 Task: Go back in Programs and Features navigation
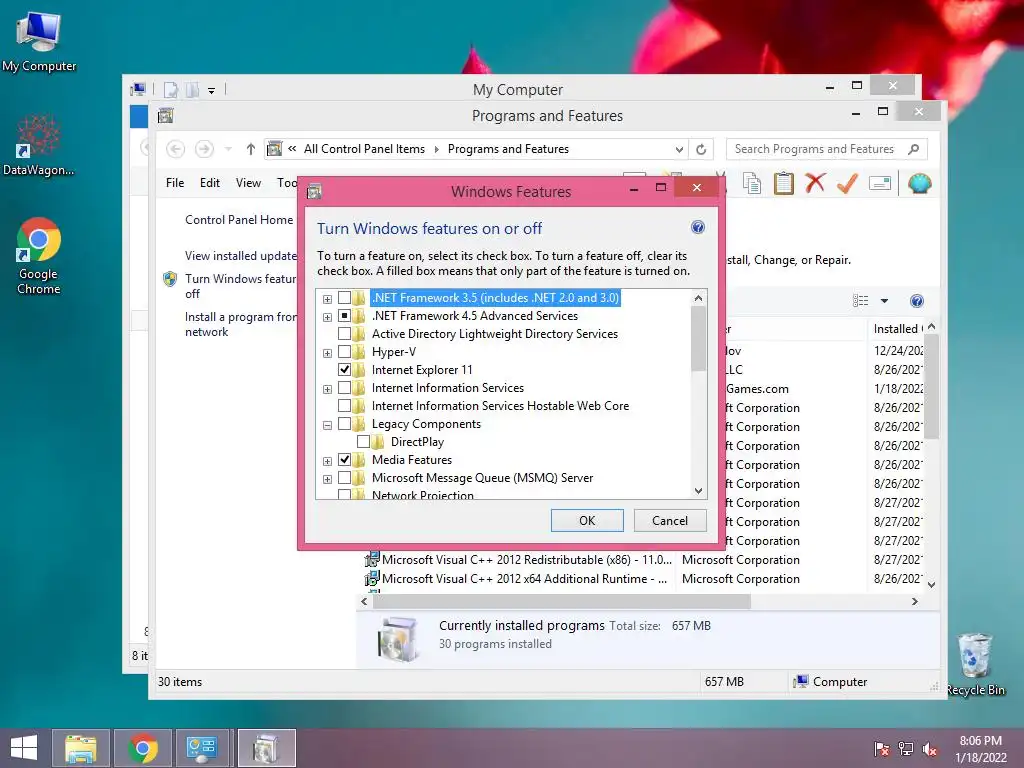(x=175, y=149)
